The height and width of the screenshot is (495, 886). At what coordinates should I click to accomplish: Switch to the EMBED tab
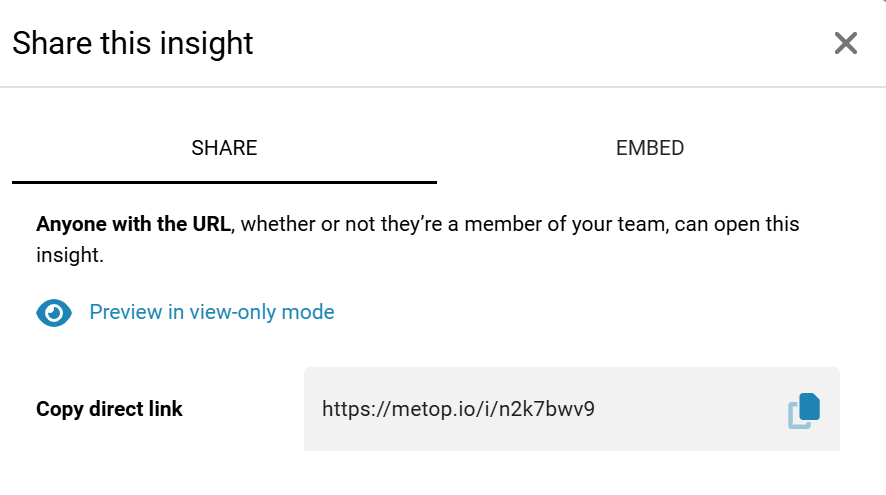point(650,148)
